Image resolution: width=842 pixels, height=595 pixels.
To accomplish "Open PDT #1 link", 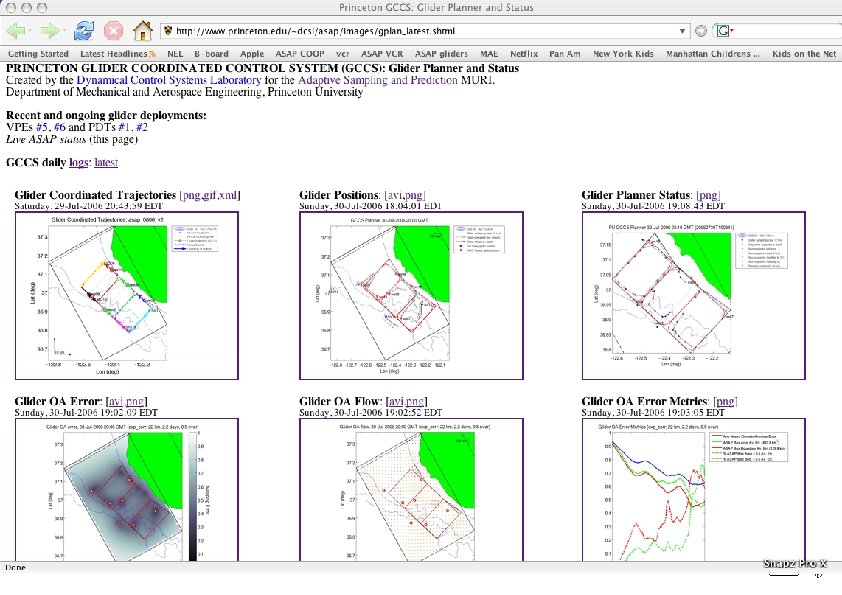I will (124, 127).
